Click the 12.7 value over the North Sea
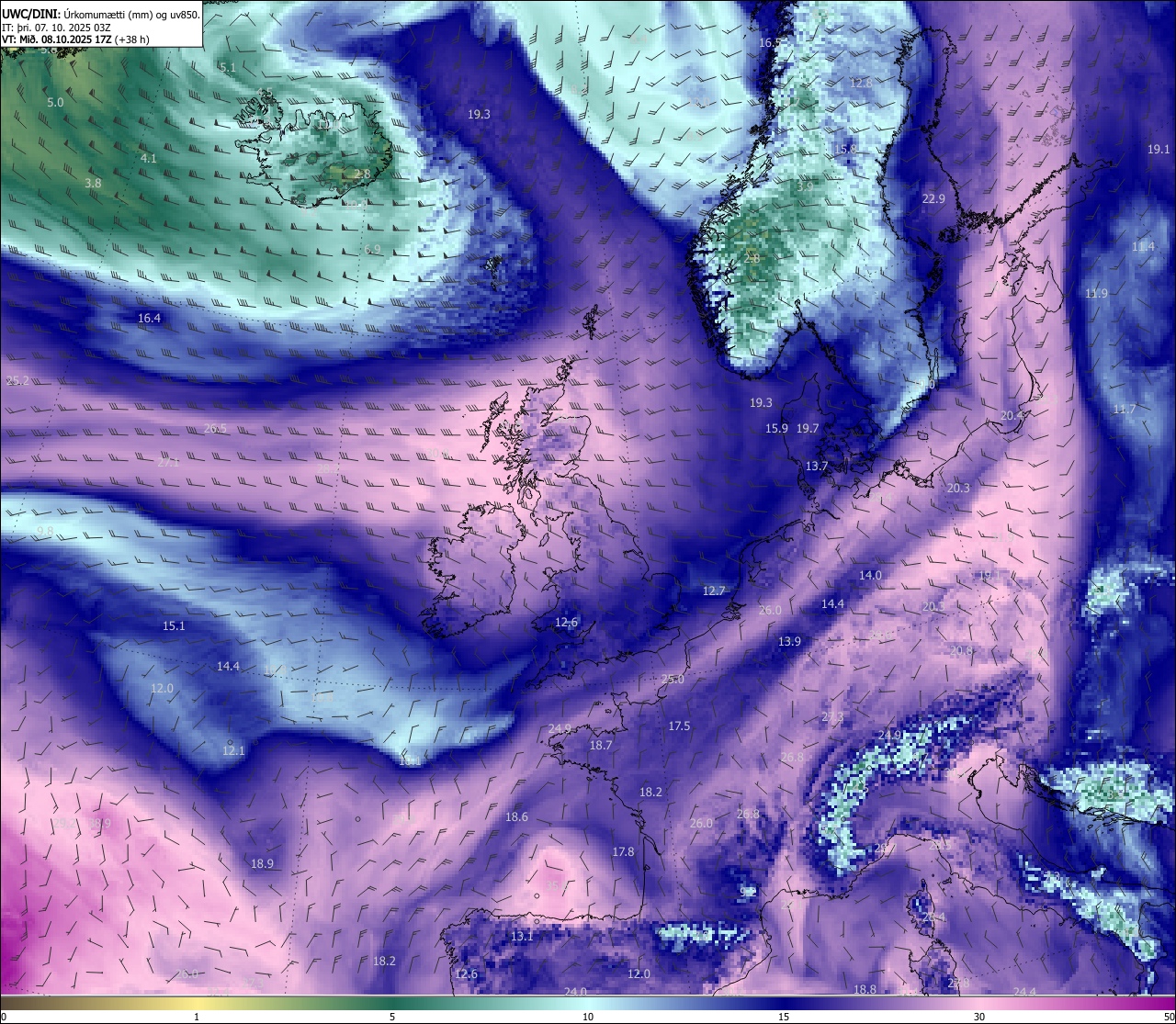This screenshot has height=1024, width=1176. pyautogui.click(x=714, y=591)
